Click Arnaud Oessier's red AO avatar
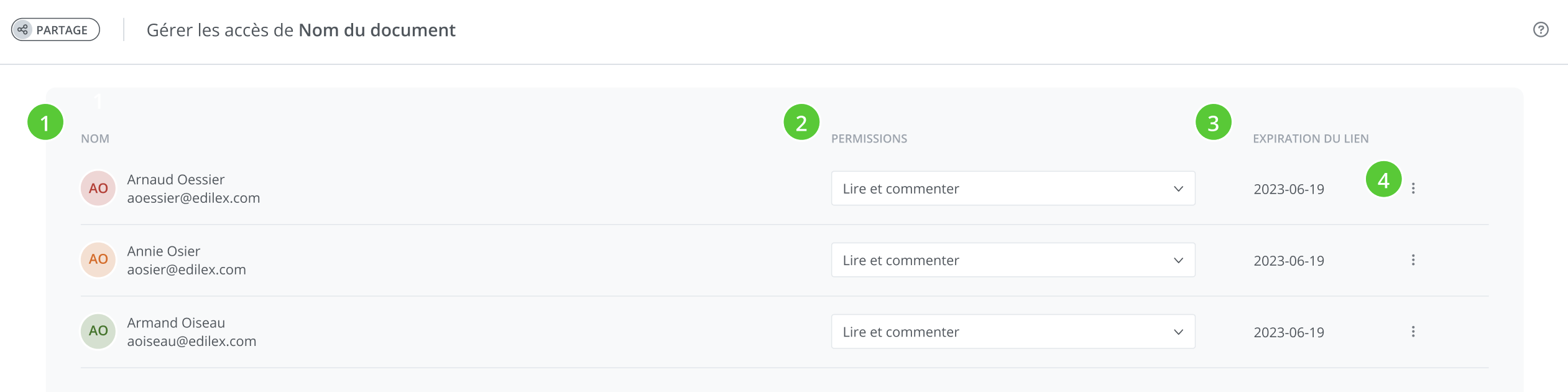 click(98, 189)
